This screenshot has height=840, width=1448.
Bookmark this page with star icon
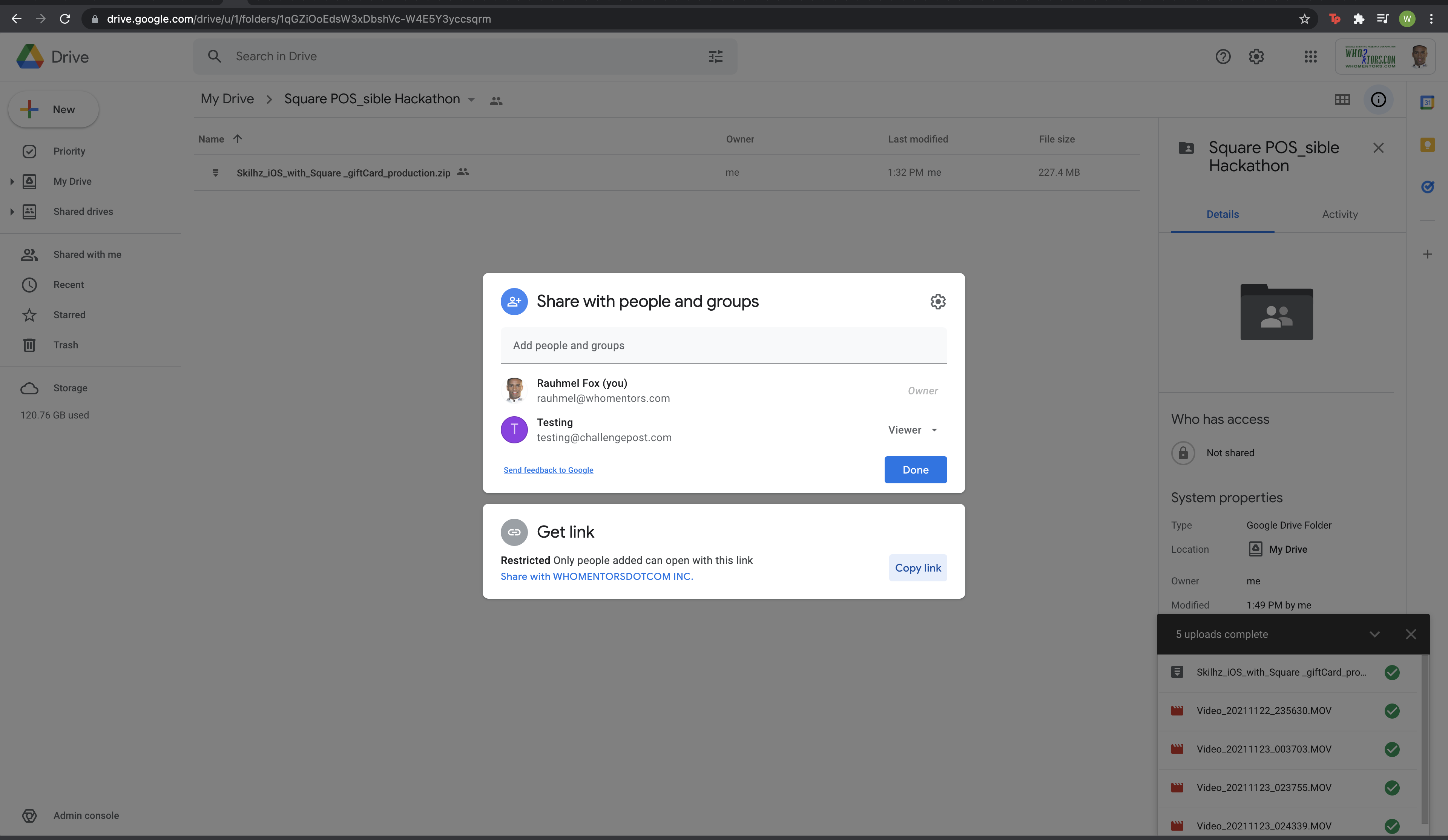[x=1304, y=19]
